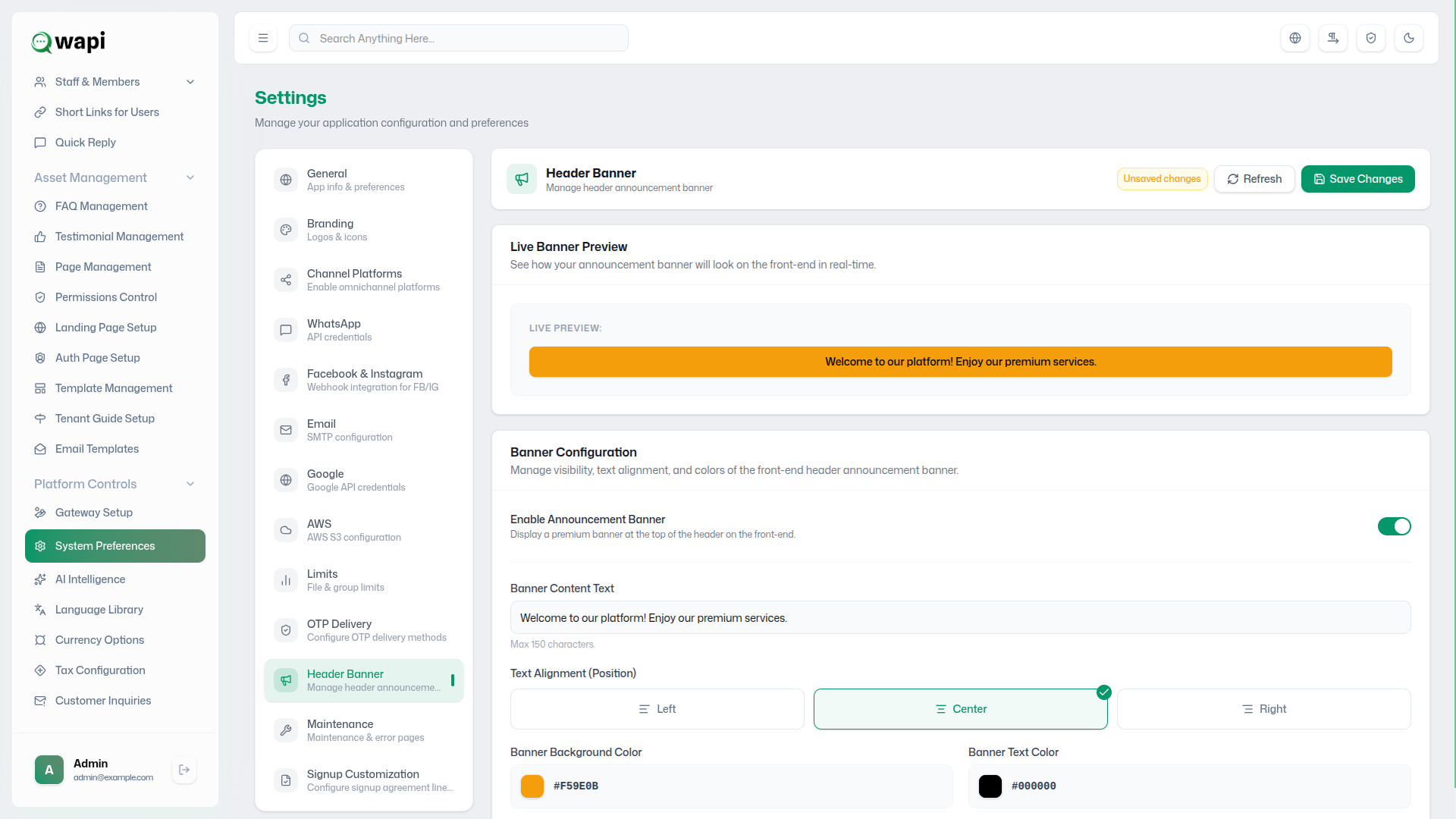Open WhatsApp API credentials tab
1456x819 pixels.
364,330
